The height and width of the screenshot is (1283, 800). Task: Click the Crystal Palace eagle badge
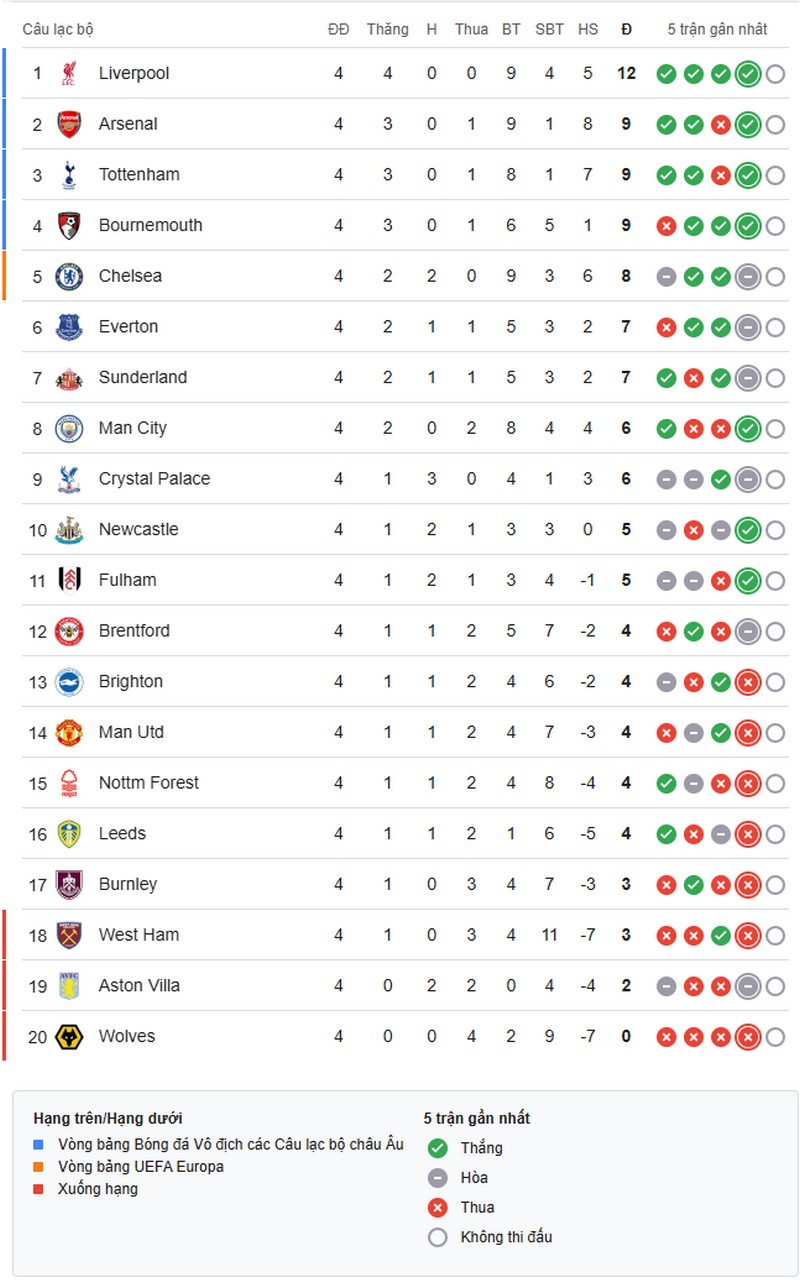68,479
